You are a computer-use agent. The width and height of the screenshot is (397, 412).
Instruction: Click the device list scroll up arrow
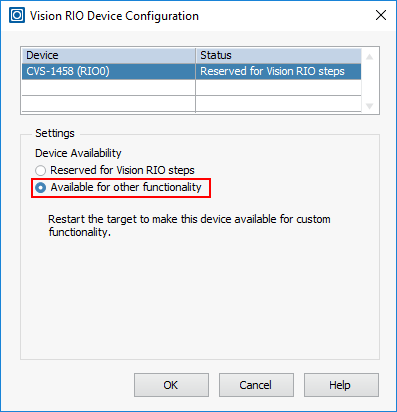pyautogui.click(x=370, y=57)
